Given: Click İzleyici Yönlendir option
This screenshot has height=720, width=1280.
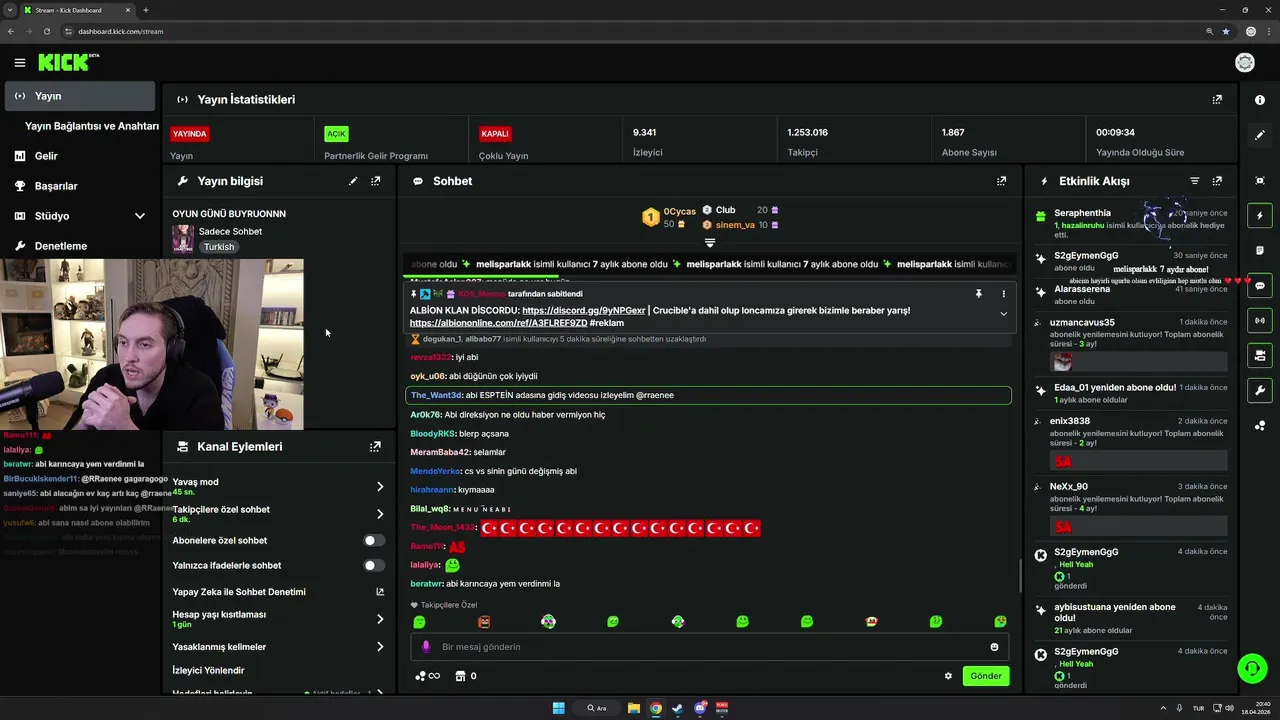Looking at the screenshot, I should click(208, 670).
